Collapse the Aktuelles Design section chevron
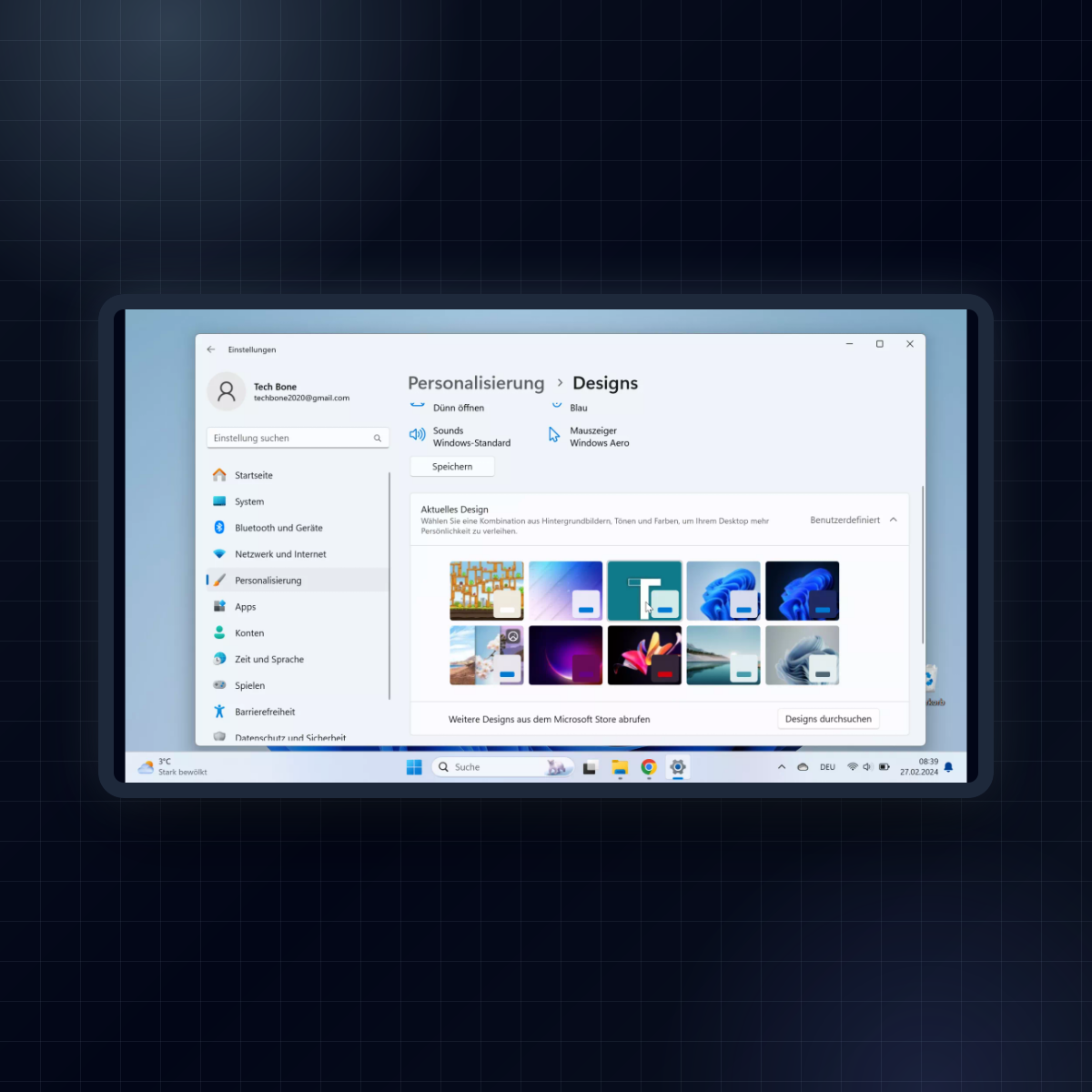 894,520
